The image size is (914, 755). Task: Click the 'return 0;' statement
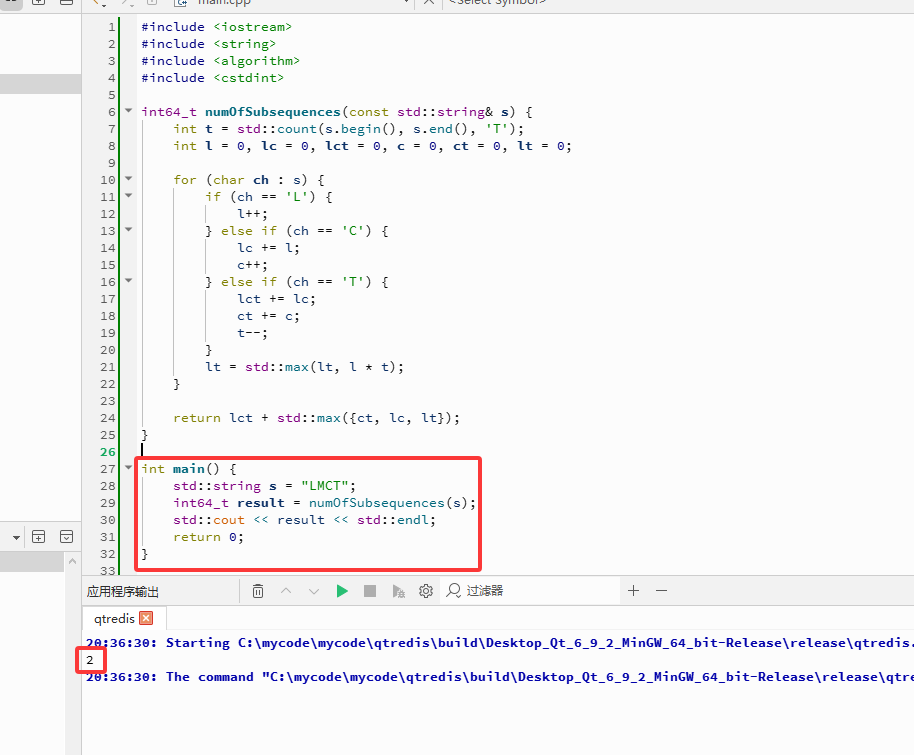[x=208, y=537]
